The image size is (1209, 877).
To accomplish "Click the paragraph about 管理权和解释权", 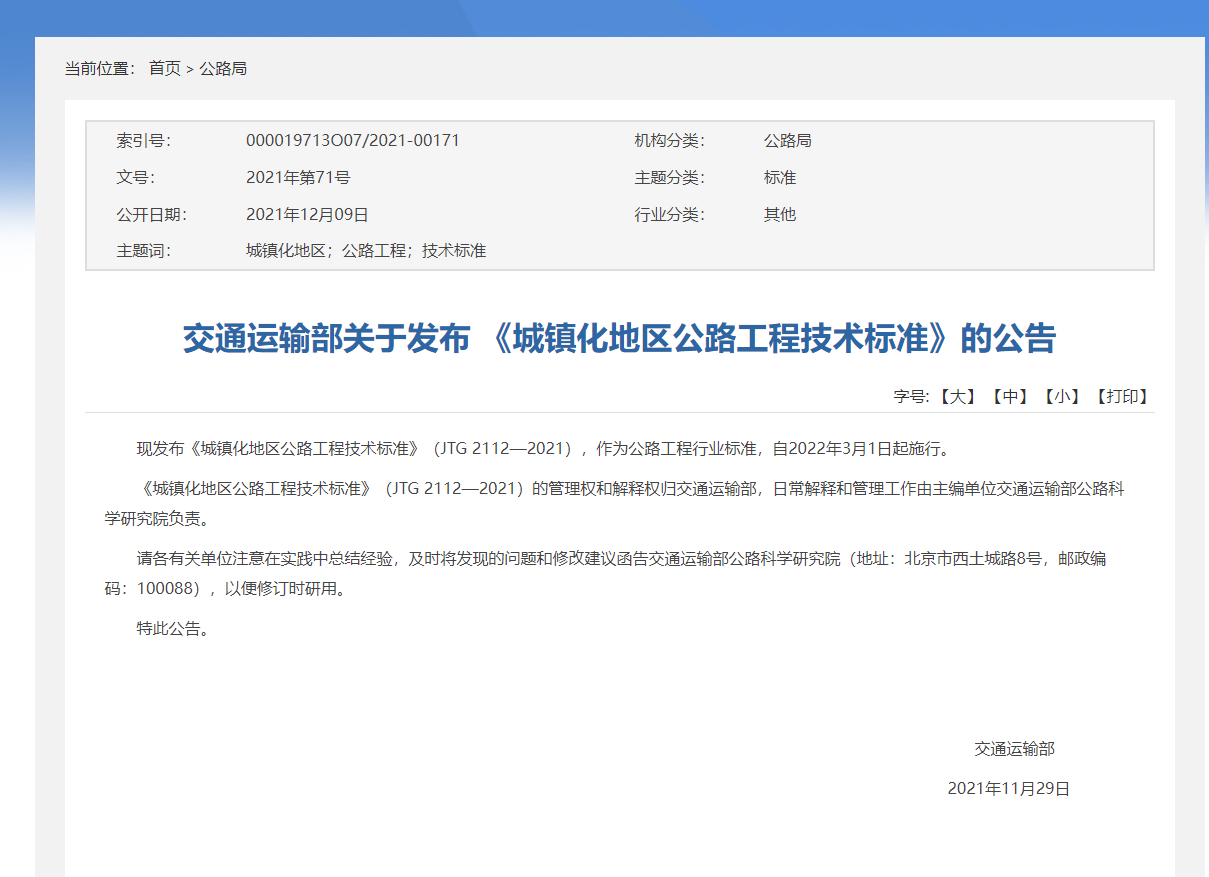I will point(620,503).
